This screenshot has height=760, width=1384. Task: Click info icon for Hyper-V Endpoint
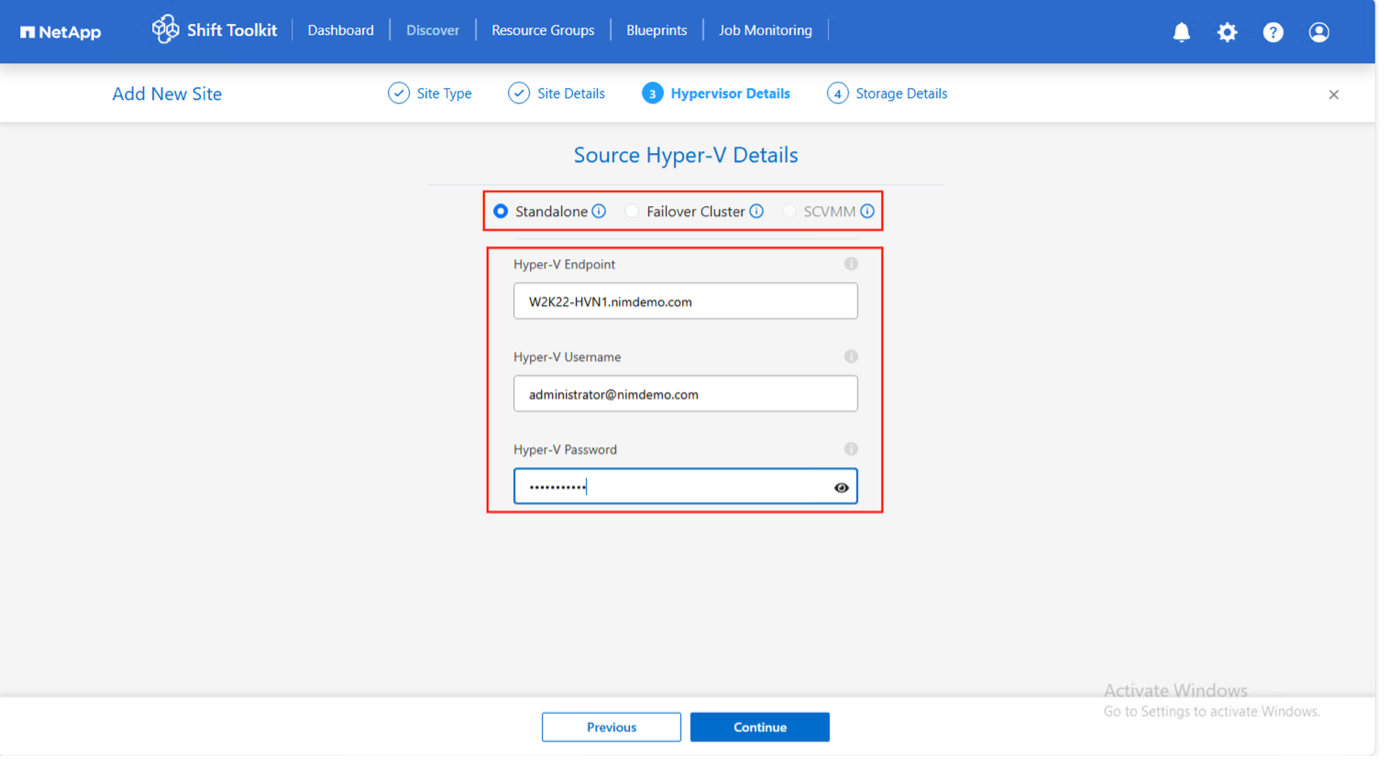point(851,264)
